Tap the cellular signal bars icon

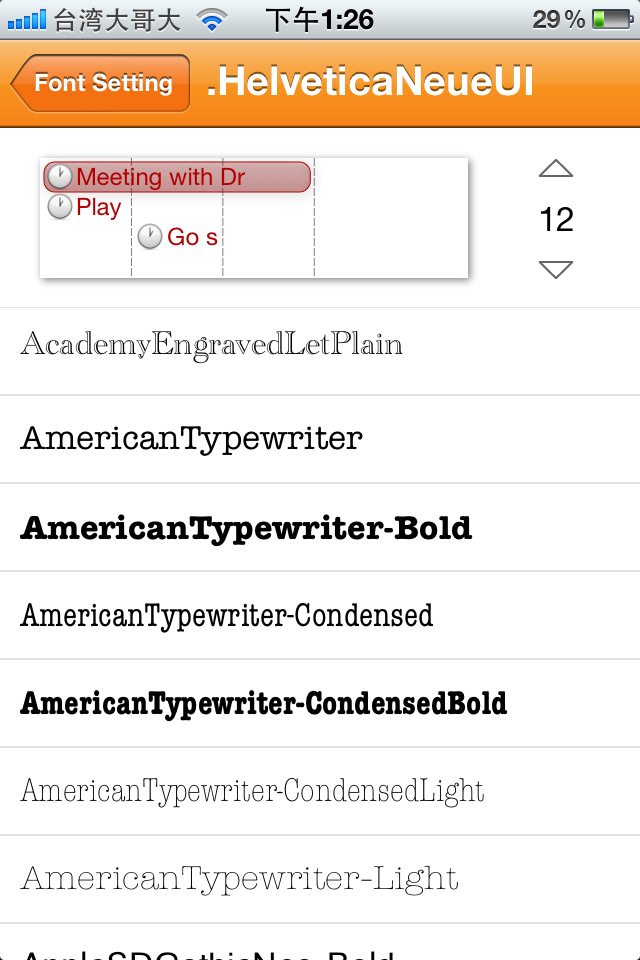pyautogui.click(x=27, y=19)
